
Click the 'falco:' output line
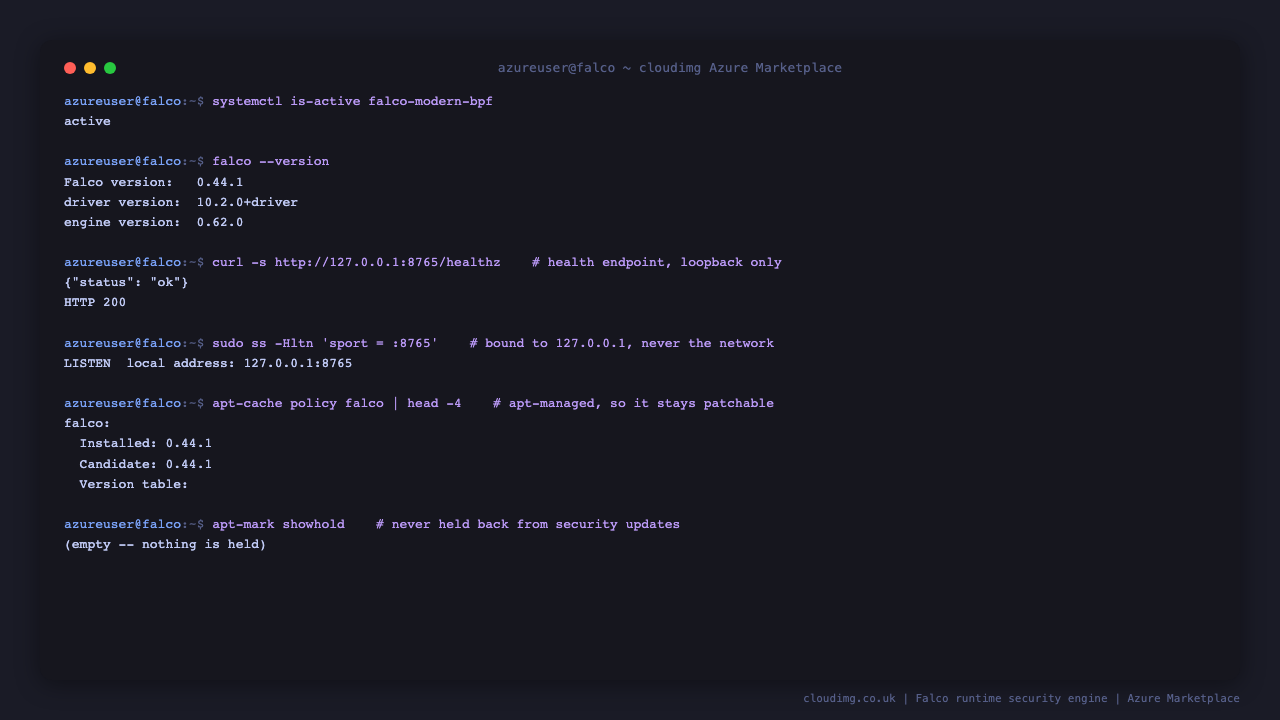87,424
